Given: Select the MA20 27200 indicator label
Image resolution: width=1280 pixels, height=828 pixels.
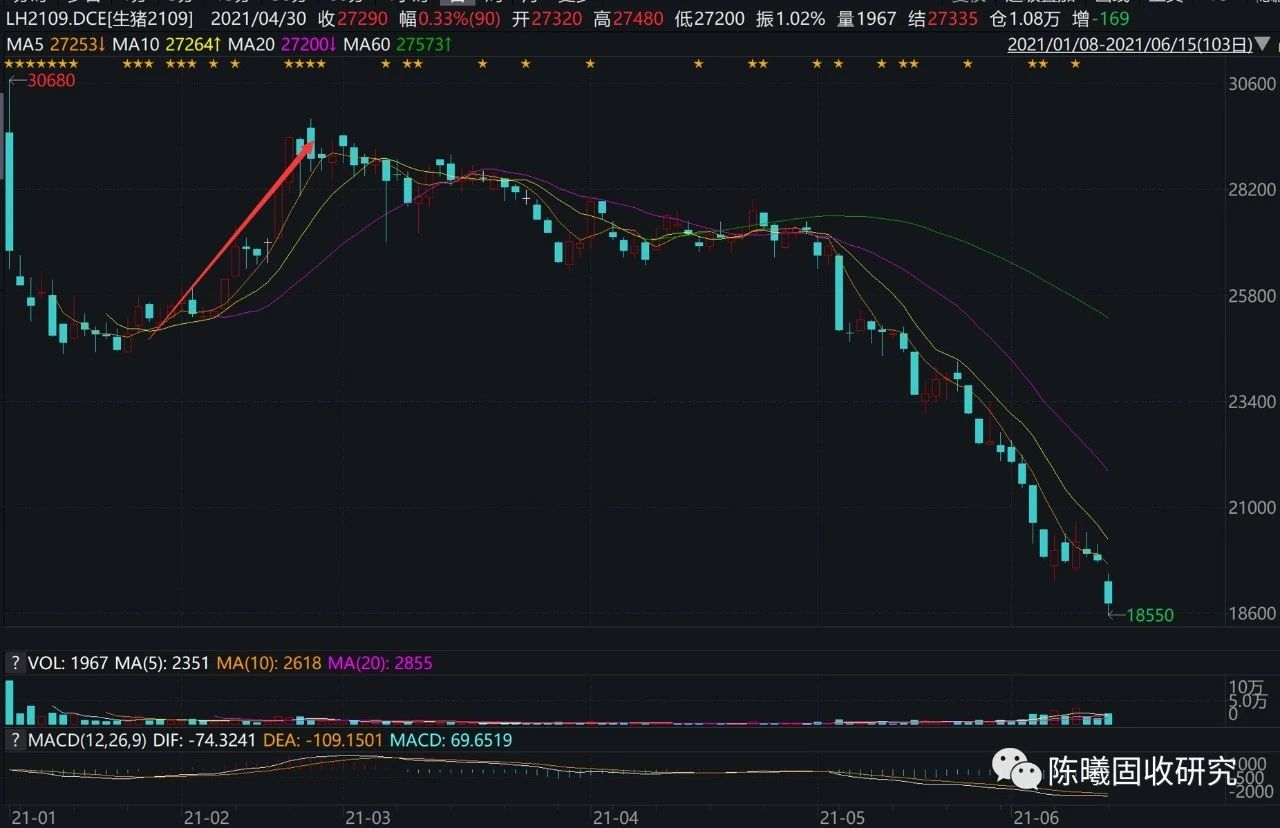Looking at the screenshot, I should coord(281,44).
